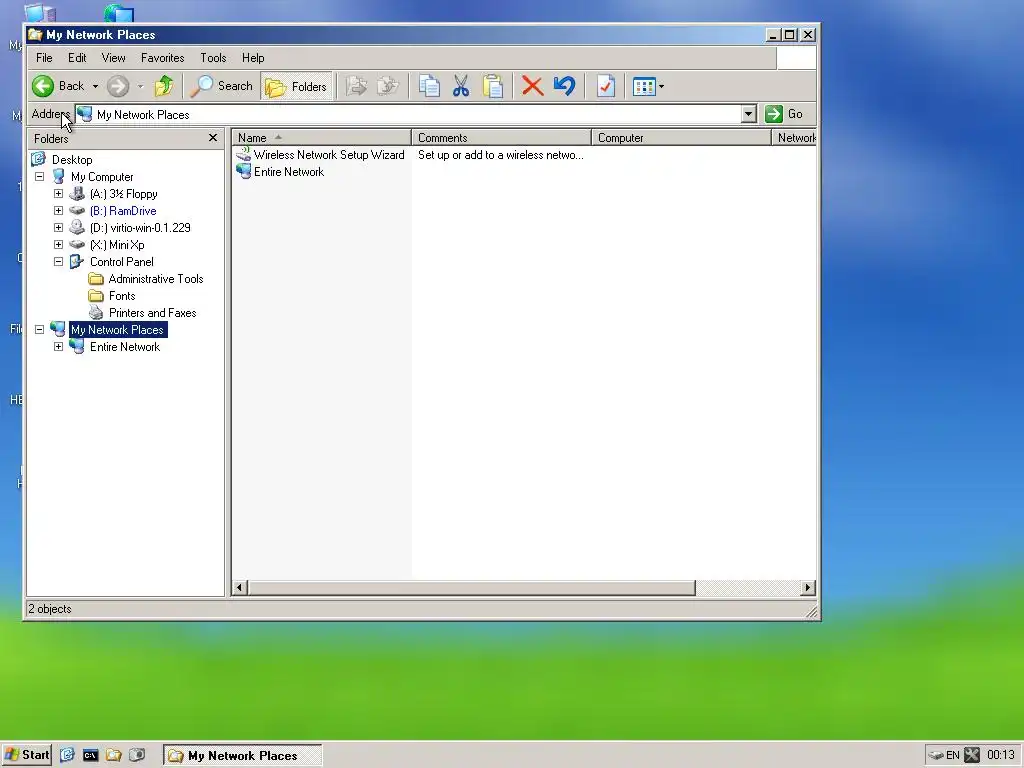1024x768 pixels.
Task: Select Desktop in the folder tree
Action: [72, 160]
